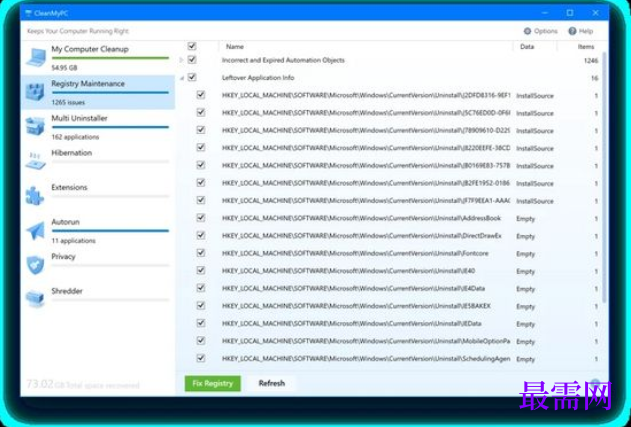Image resolution: width=631 pixels, height=427 pixels.
Task: Uncheck the MobileOptionPa registry entry
Action: click(201, 341)
